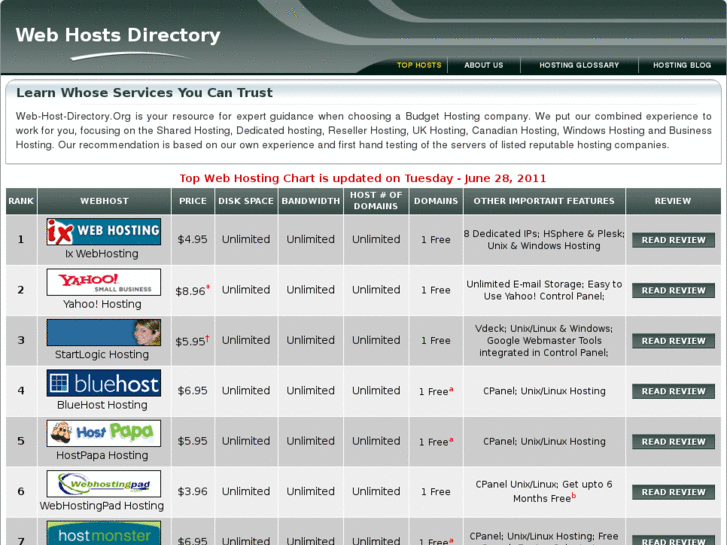The image size is (727, 545).
Task: Click rank number 4 cell
Action: (21, 391)
